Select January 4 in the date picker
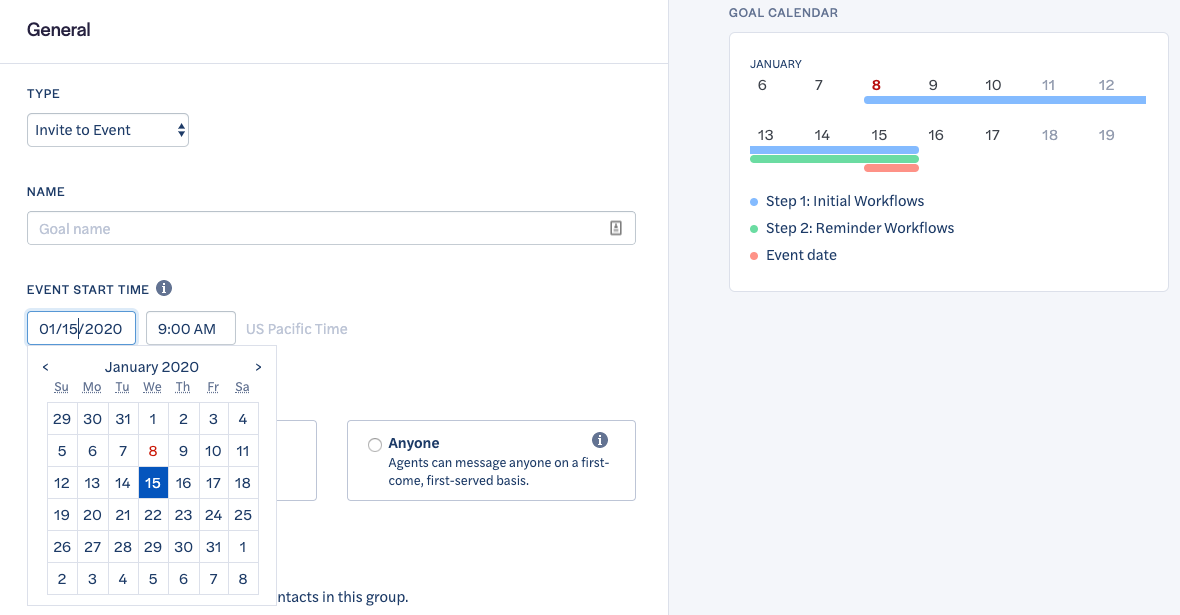1180x615 pixels. 243,419
